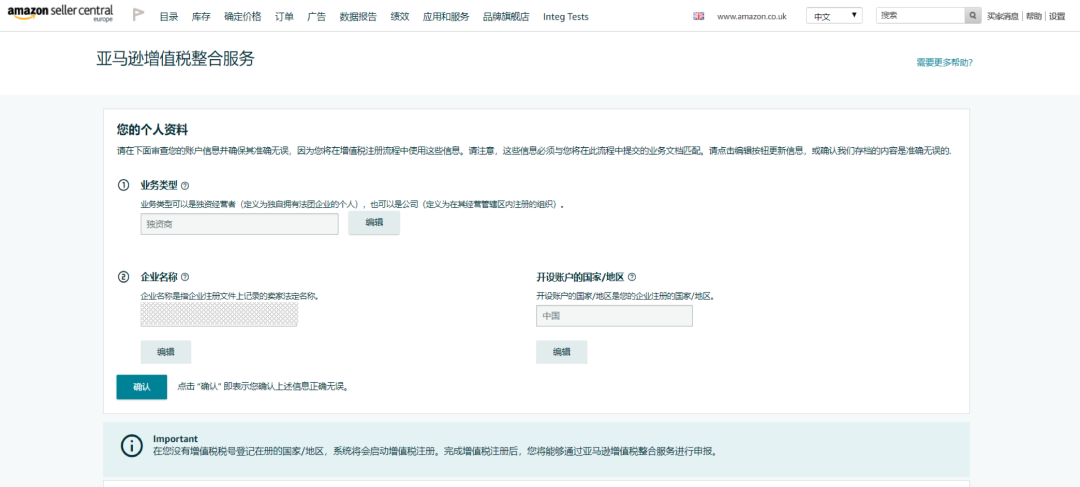The height and width of the screenshot is (487, 1080).
Task: Click 编辑 button under 中国 country field
Action: coord(561,352)
